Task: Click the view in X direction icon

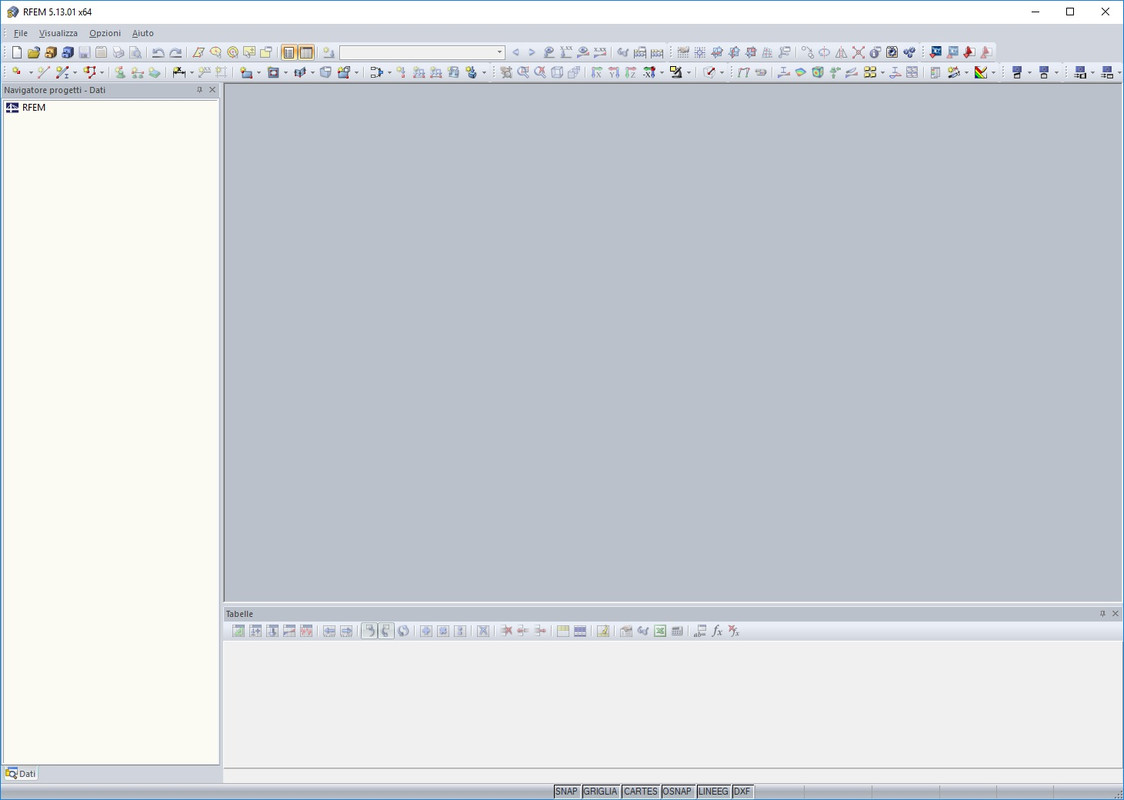Action: [x=596, y=72]
